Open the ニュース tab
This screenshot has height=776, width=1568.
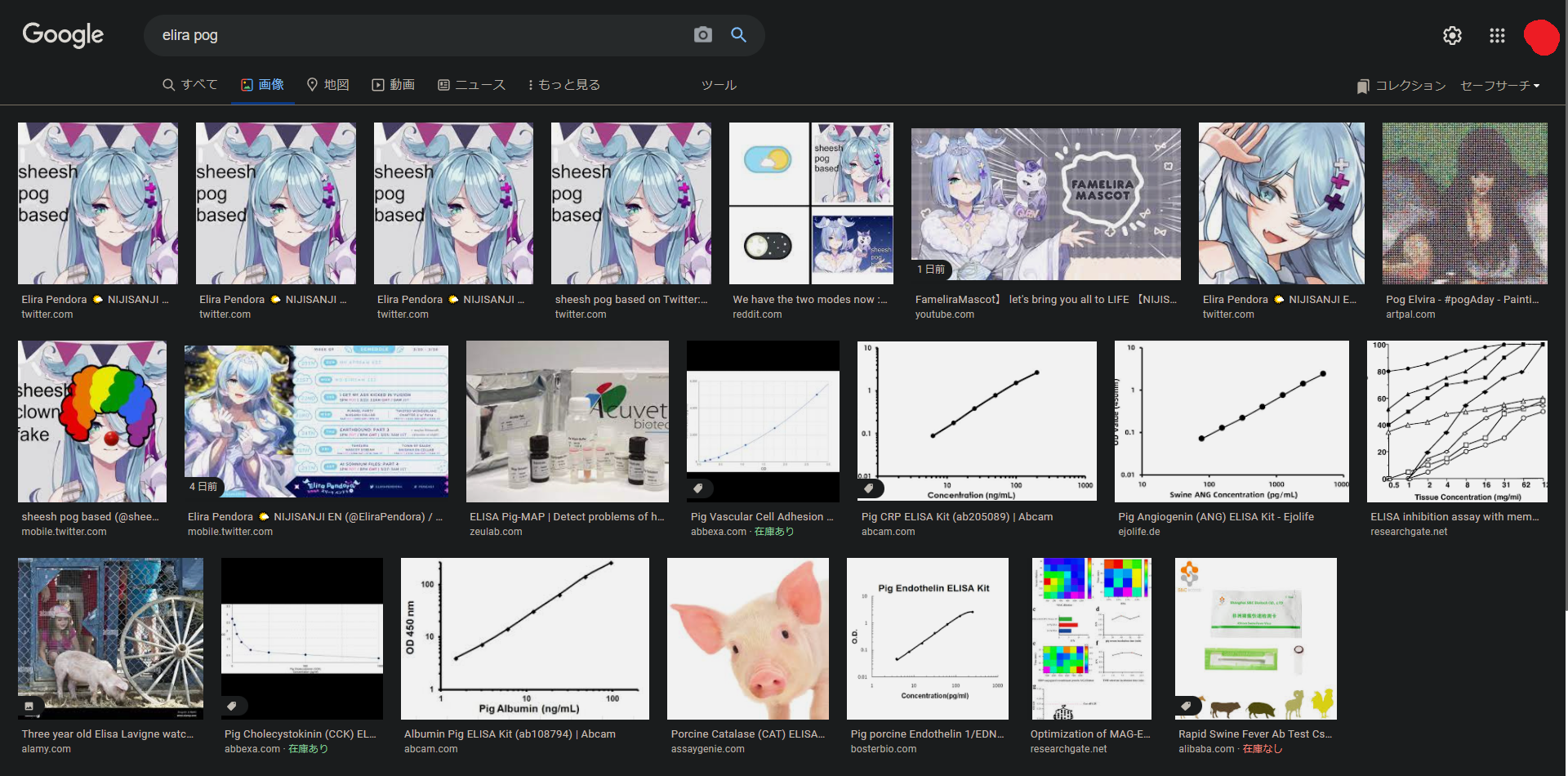pyautogui.click(x=472, y=85)
